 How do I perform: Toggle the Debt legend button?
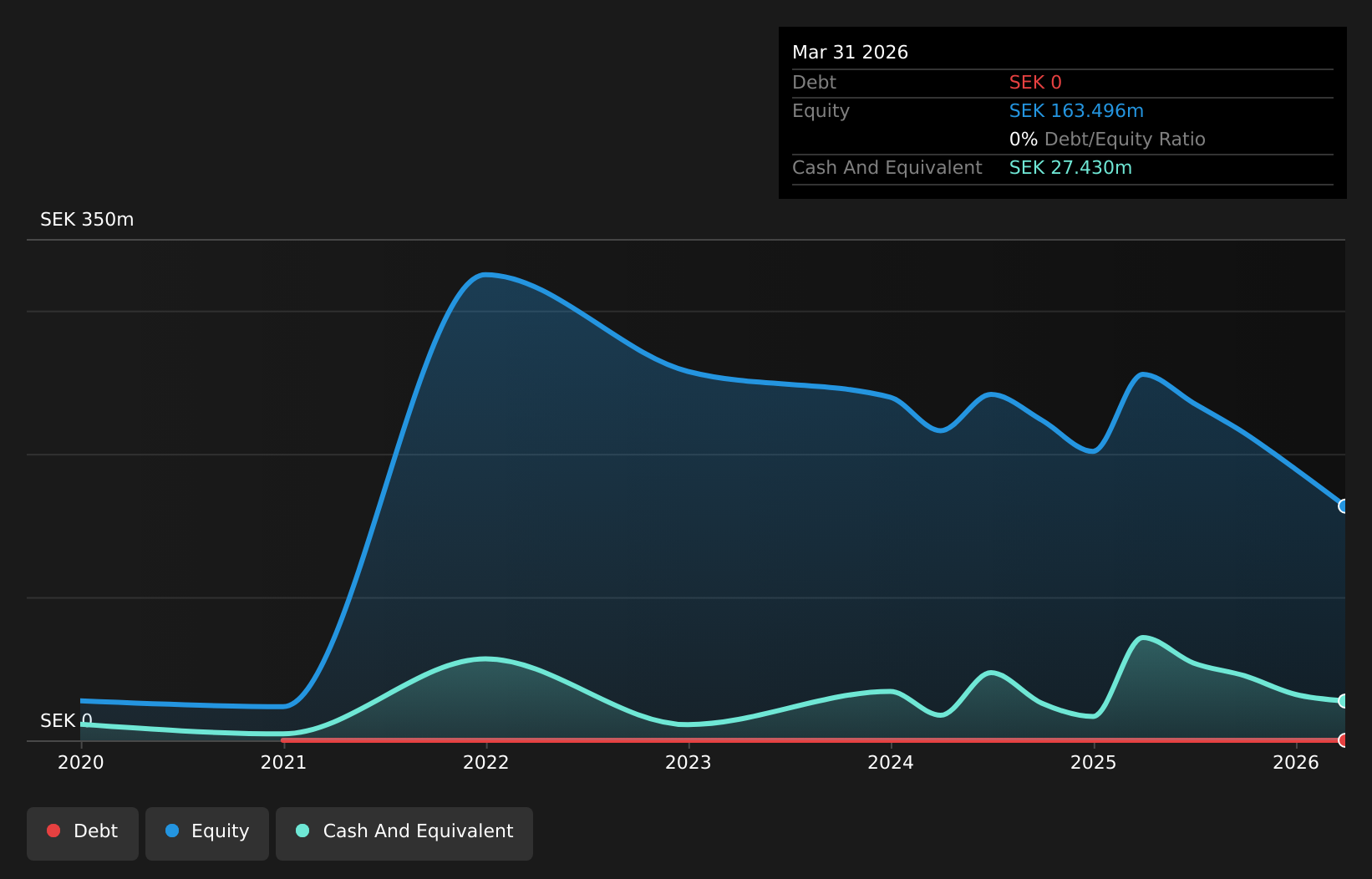point(83,833)
